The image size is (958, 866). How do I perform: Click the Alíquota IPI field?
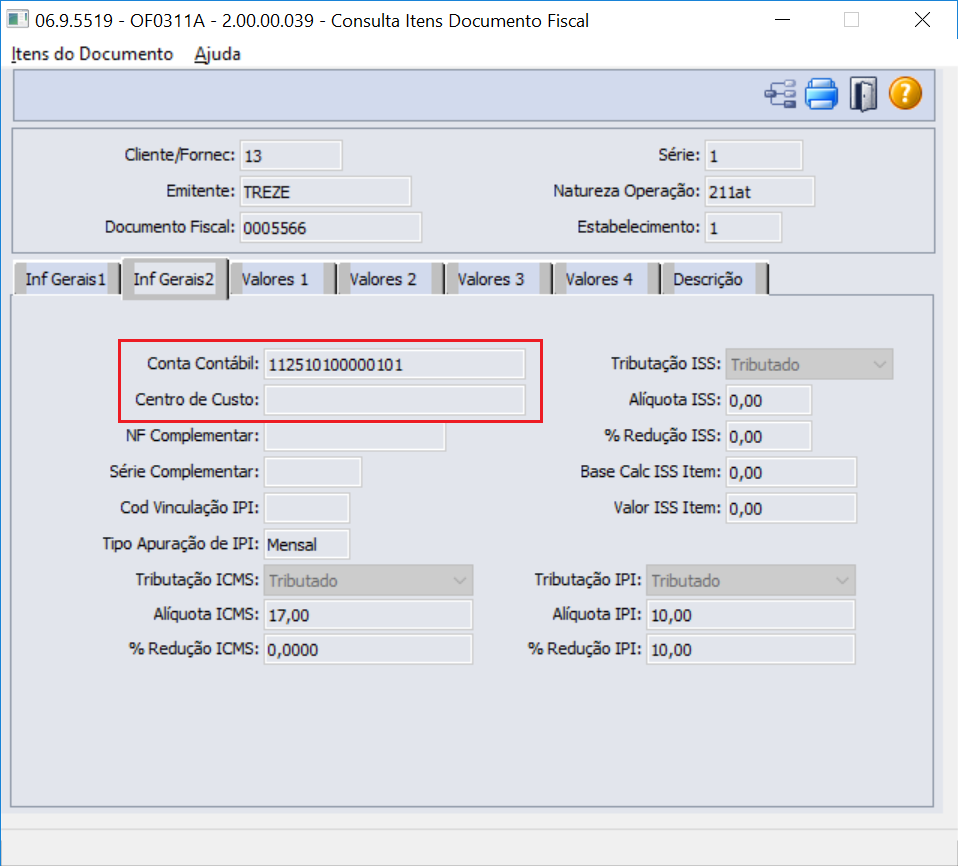coord(751,615)
